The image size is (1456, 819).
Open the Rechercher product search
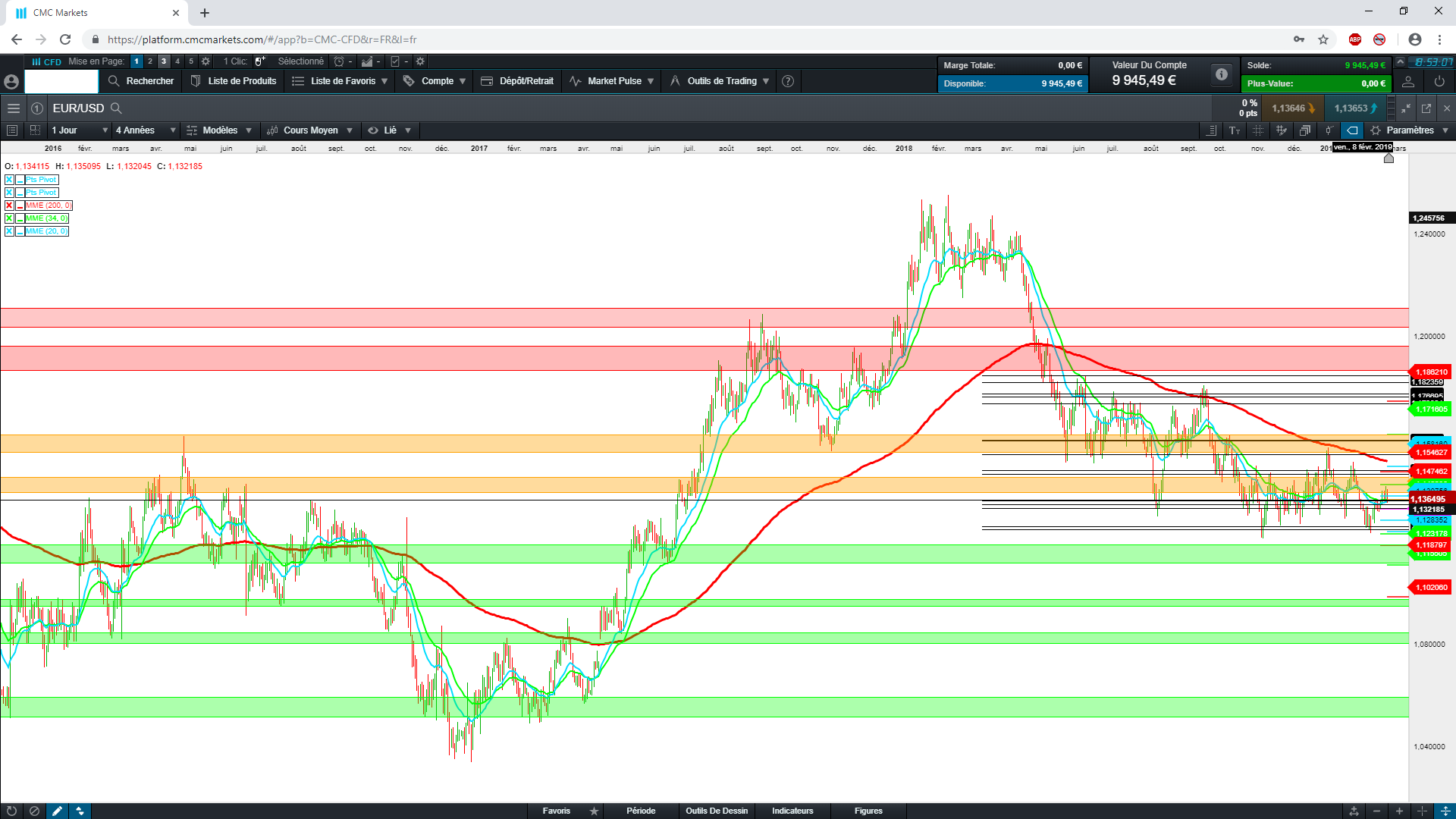click(x=141, y=81)
